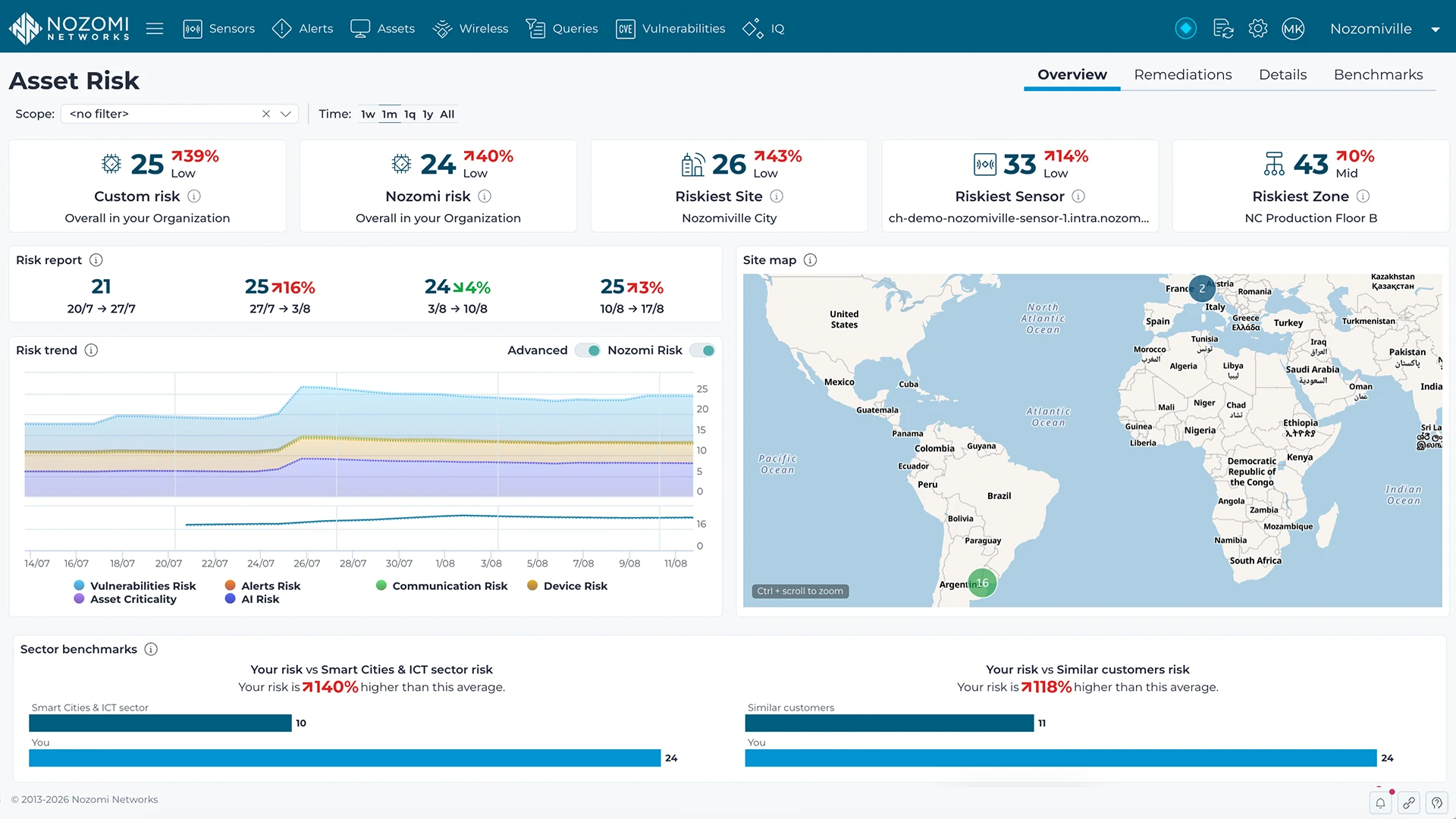Open the help question mark icon
Viewport: 1456px width, 819px height.
click(1437, 803)
